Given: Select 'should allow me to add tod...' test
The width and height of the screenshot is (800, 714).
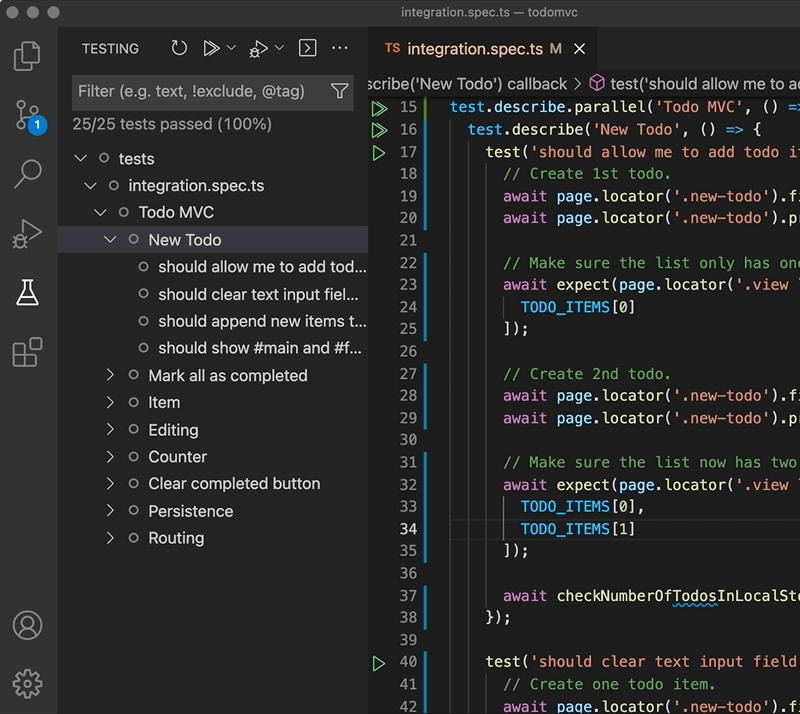Looking at the screenshot, I should click(x=262, y=266).
